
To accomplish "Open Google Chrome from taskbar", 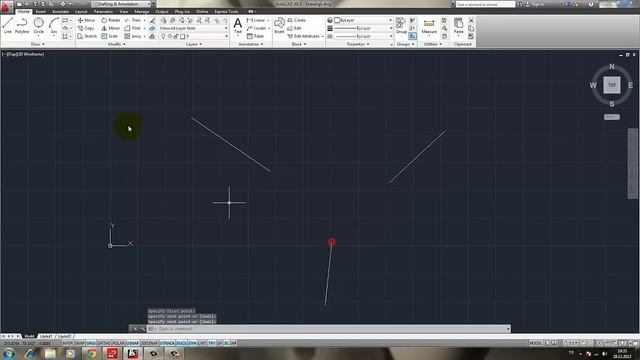I will pos(91,353).
